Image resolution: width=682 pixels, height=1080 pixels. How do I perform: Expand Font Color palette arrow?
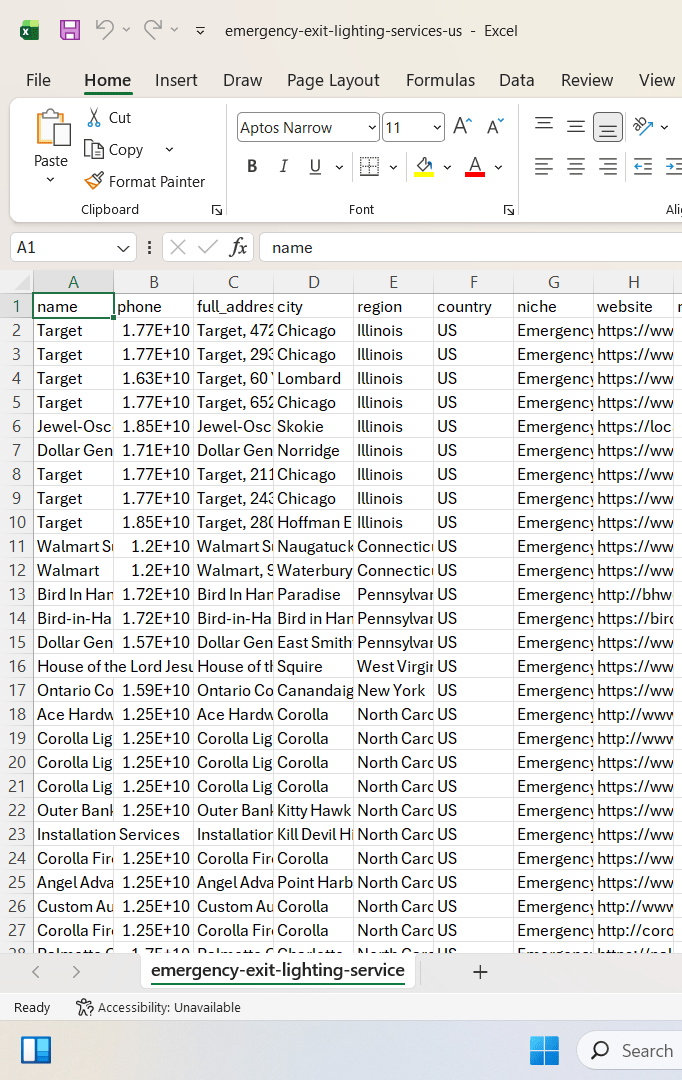tap(499, 167)
